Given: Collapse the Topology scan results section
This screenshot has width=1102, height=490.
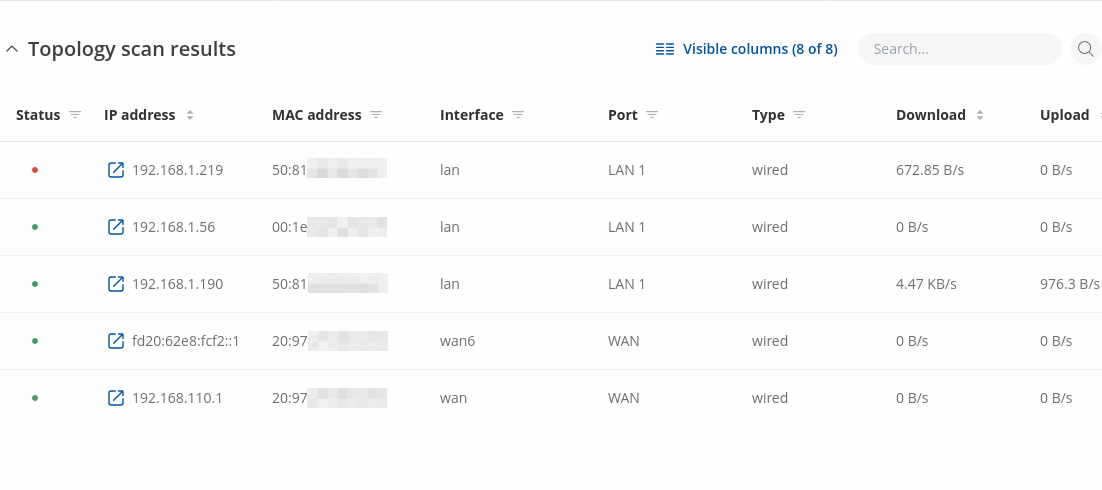Looking at the screenshot, I should (x=12, y=49).
